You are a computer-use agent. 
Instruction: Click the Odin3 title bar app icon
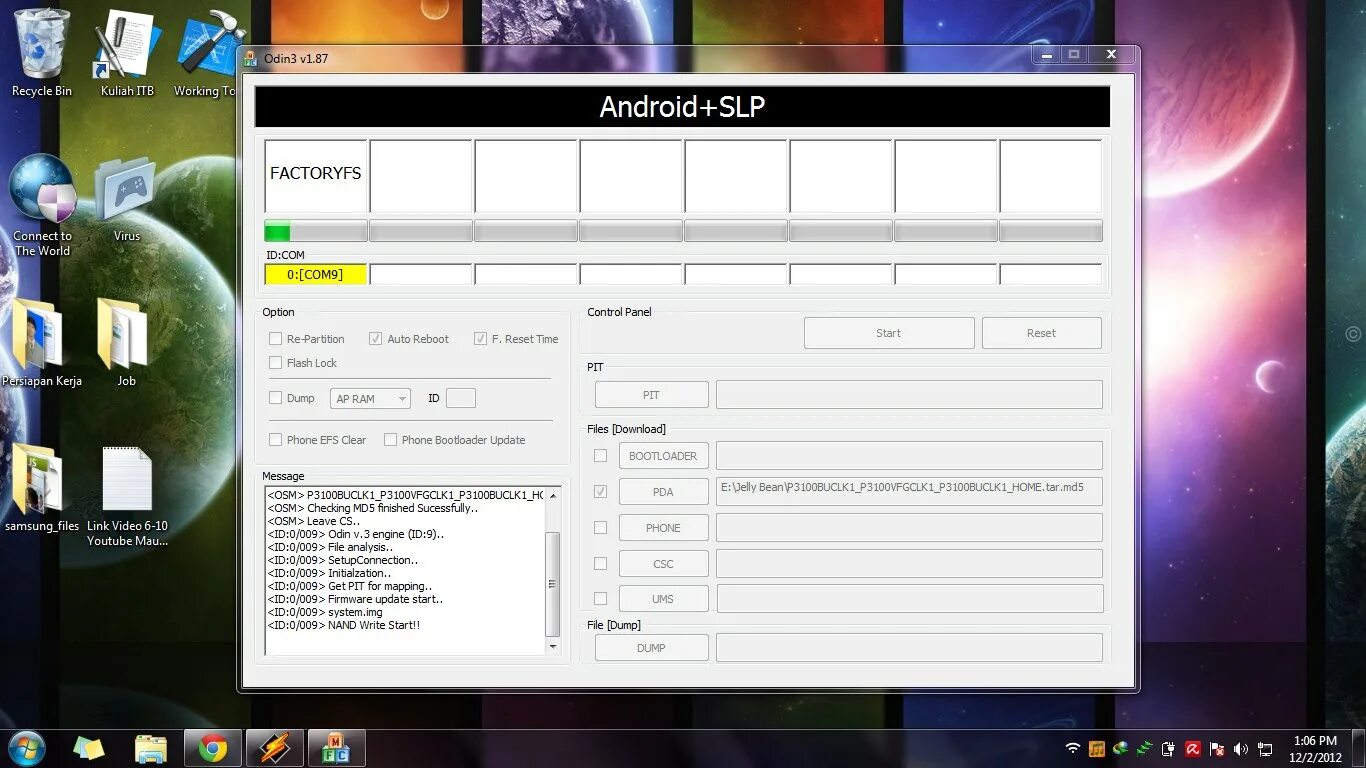[251, 58]
